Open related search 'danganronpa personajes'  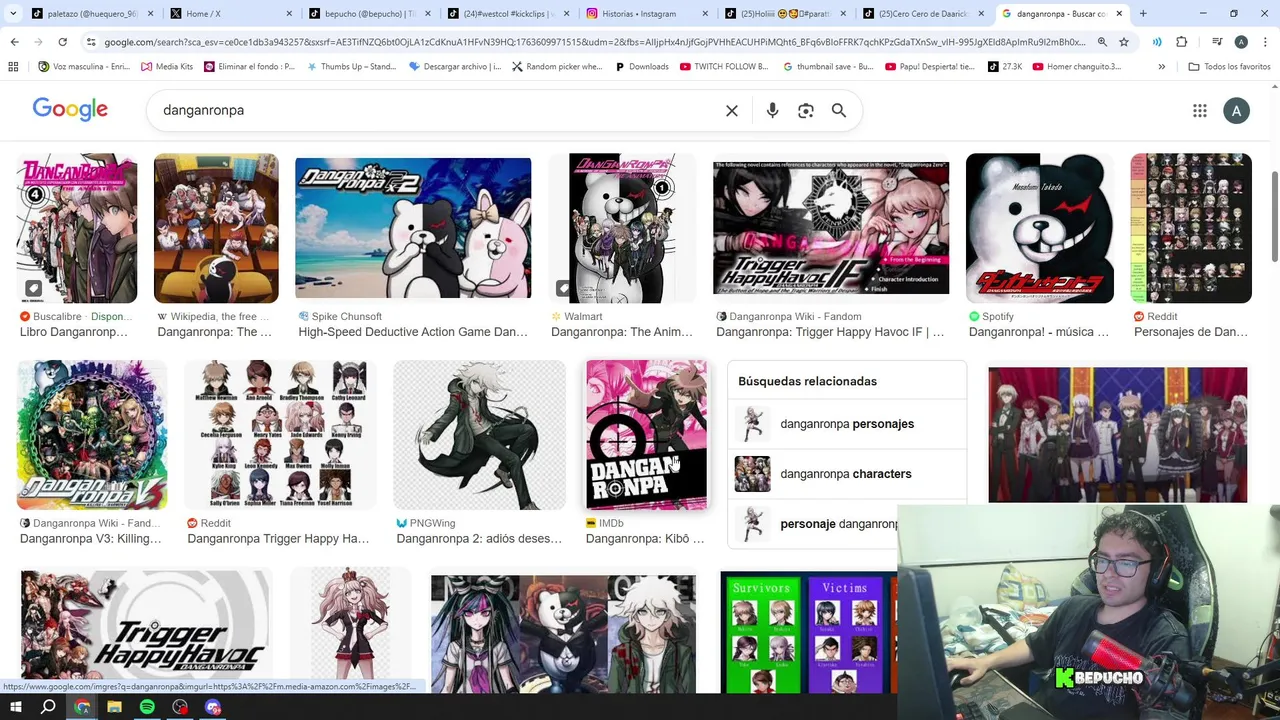847,424
